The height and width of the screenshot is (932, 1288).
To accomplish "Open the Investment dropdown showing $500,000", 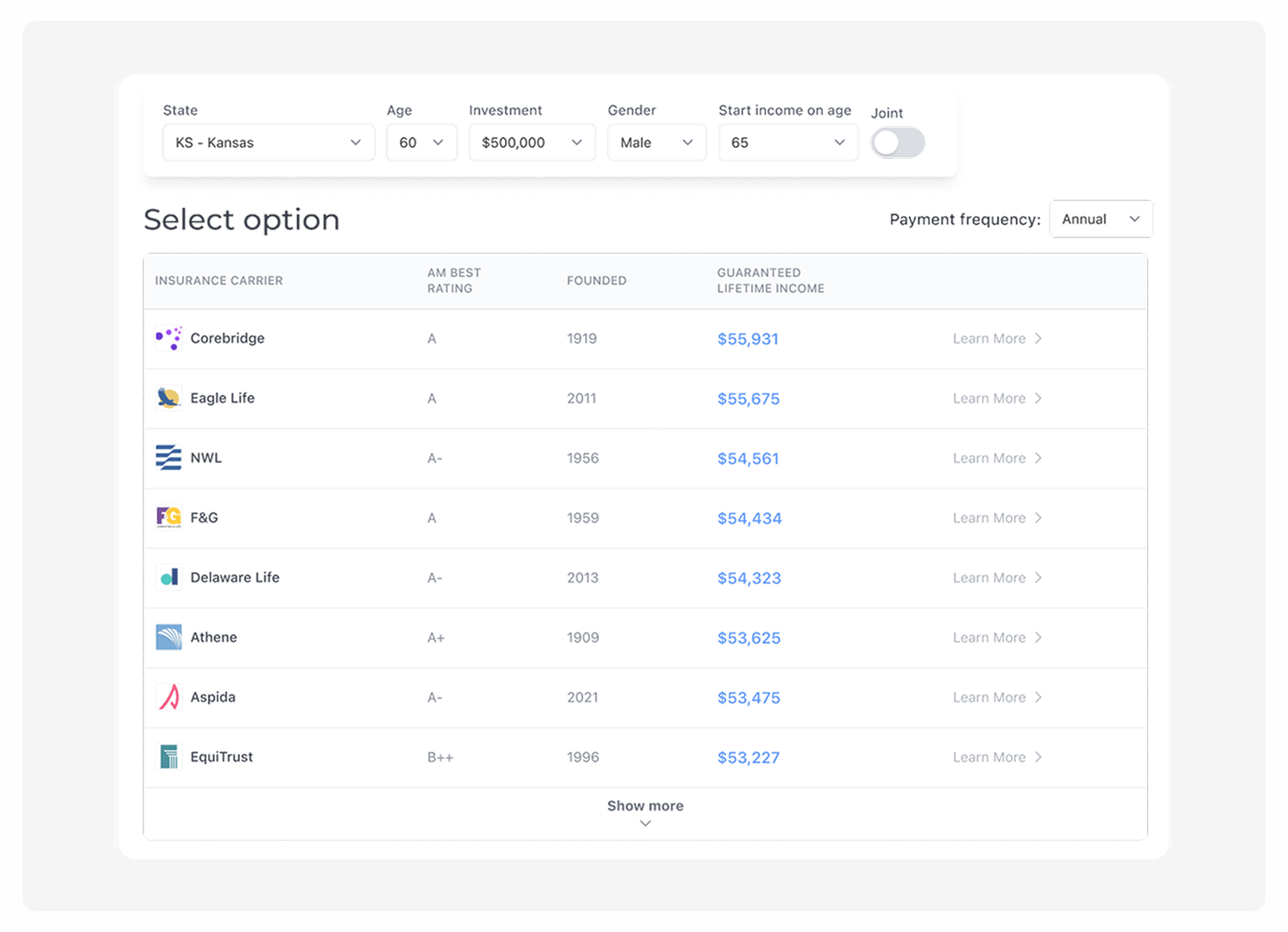I will pos(532,142).
